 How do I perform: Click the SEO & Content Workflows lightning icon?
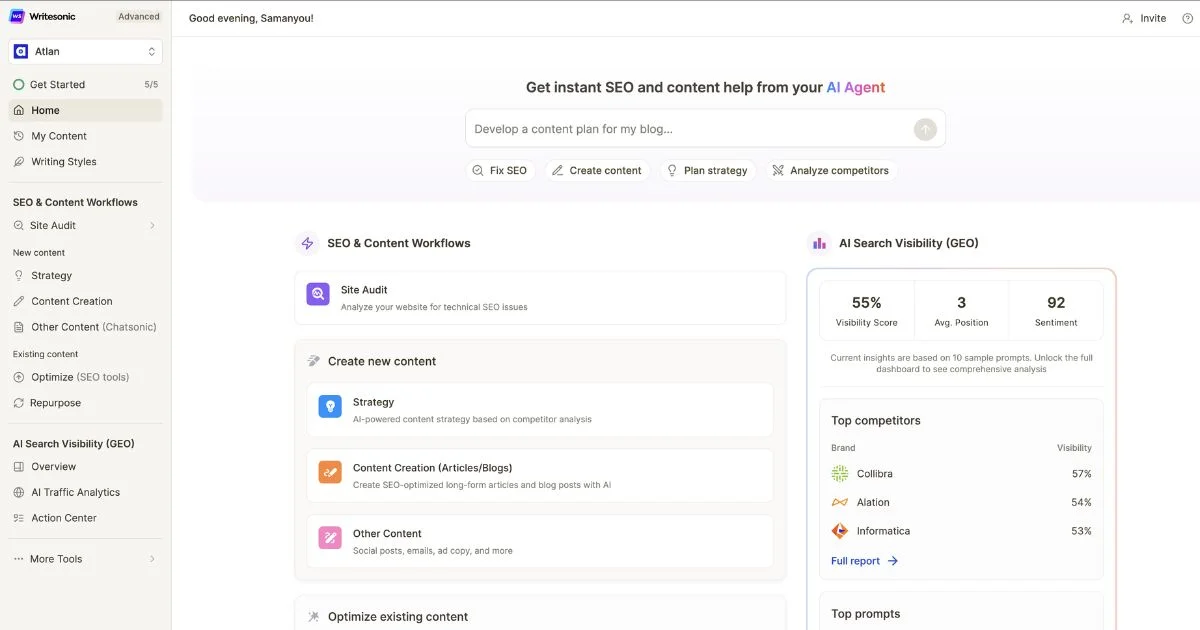pos(307,243)
